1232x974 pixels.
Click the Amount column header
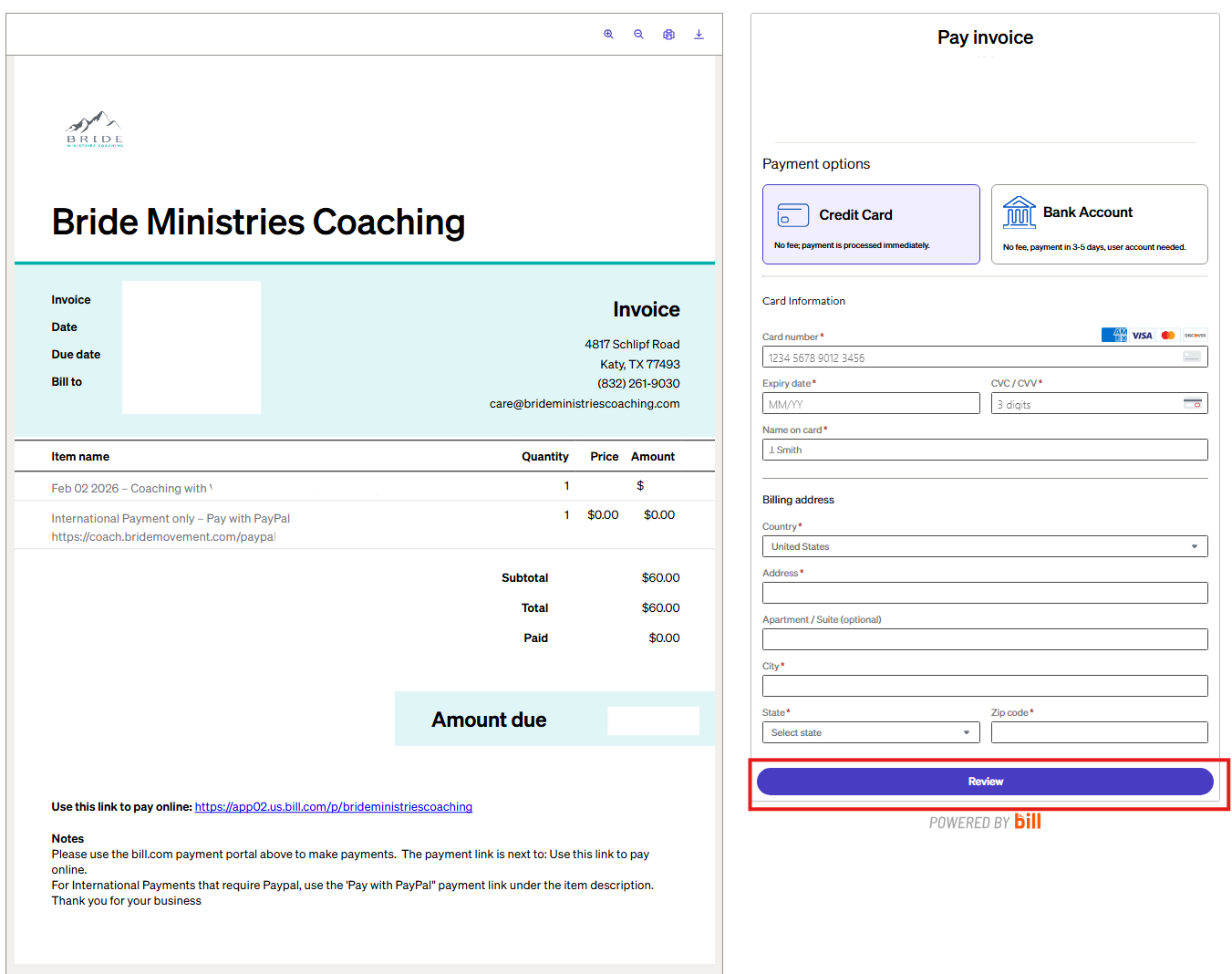click(653, 457)
